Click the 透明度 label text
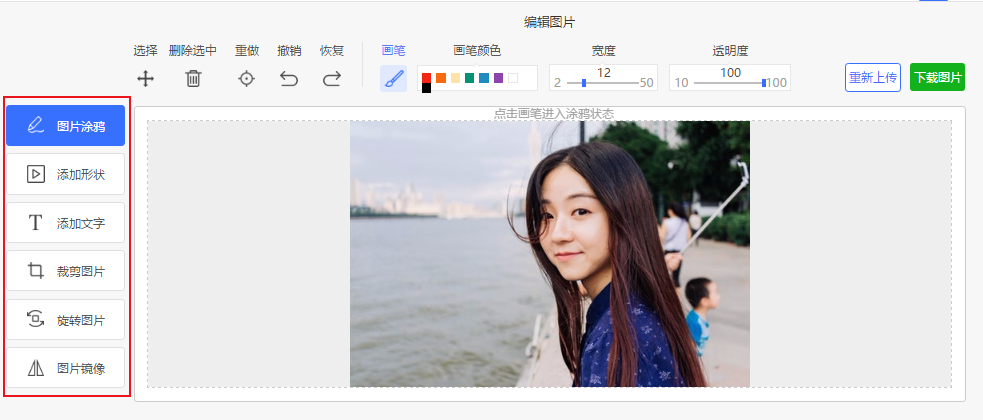The width and height of the screenshot is (983, 420). coord(730,51)
